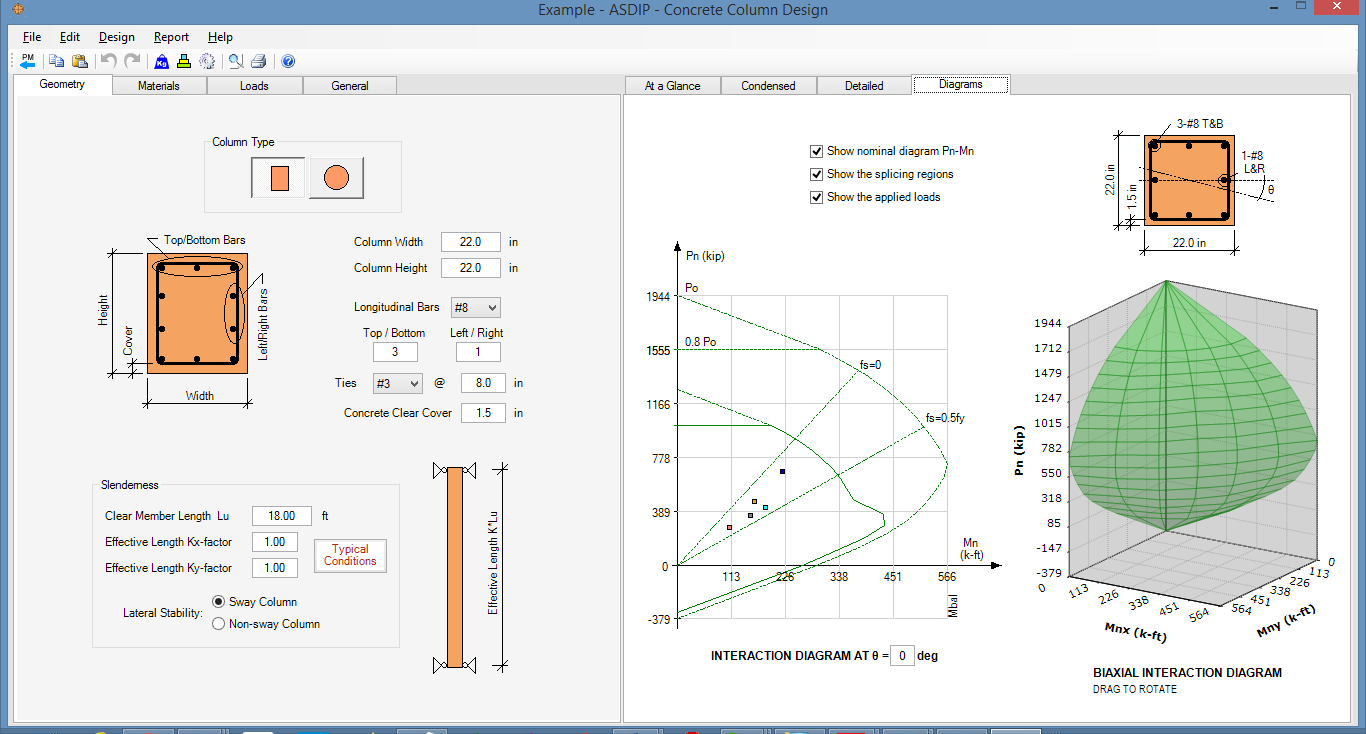
Task: Select the rectangular column type icon
Action: [279, 178]
